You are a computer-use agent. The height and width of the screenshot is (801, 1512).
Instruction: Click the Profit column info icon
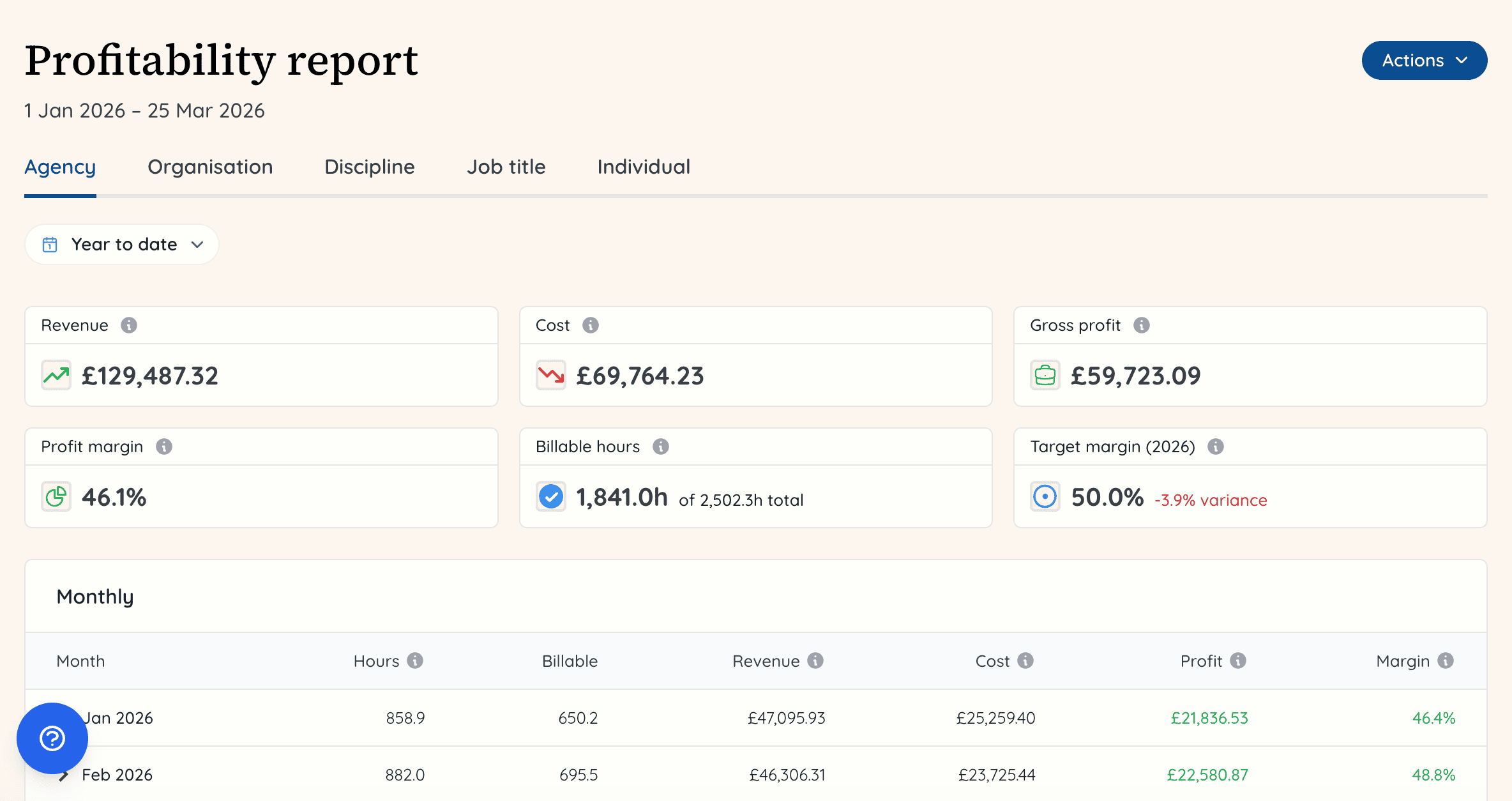pyautogui.click(x=1237, y=660)
